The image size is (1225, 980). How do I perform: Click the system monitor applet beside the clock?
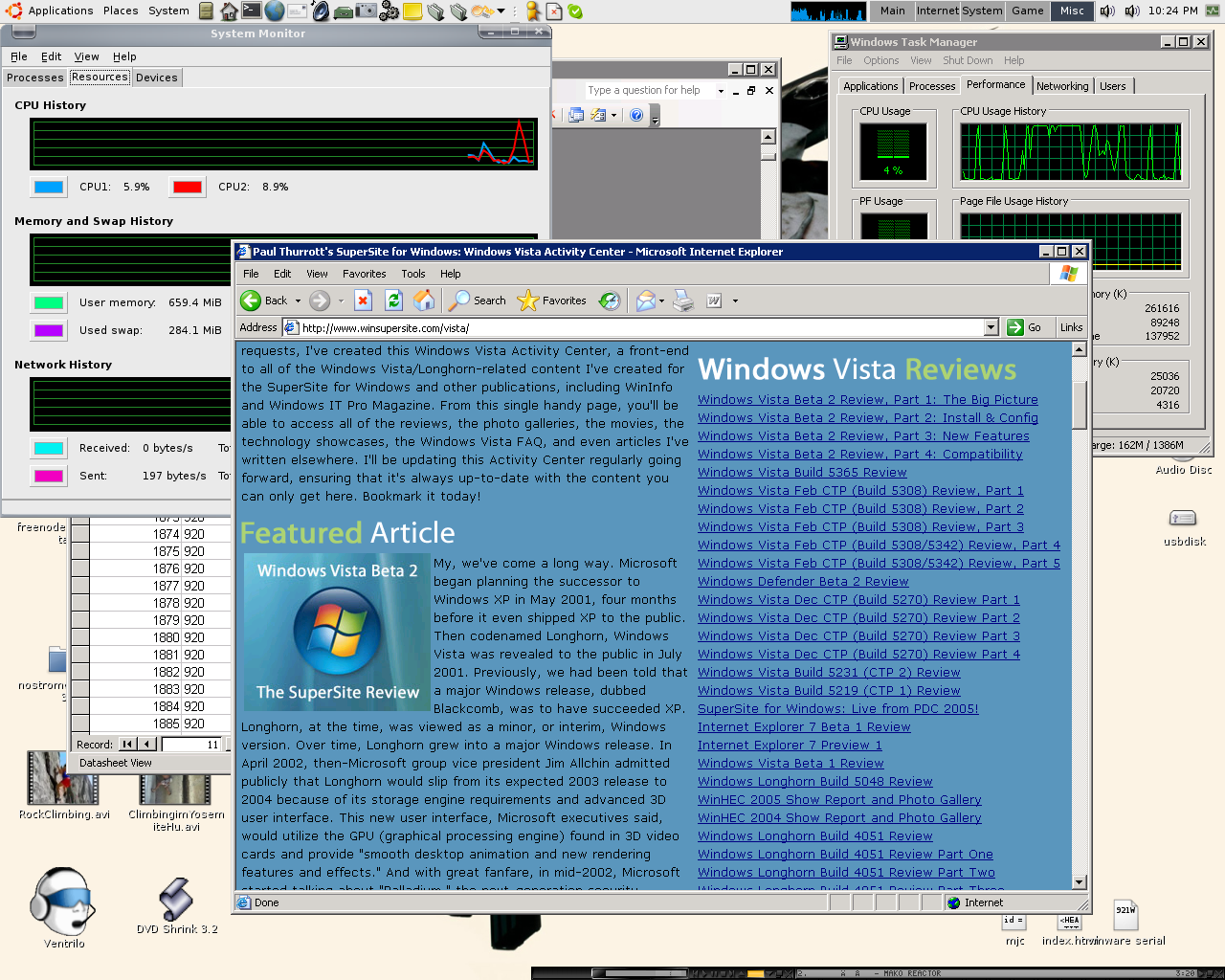tap(1214, 11)
